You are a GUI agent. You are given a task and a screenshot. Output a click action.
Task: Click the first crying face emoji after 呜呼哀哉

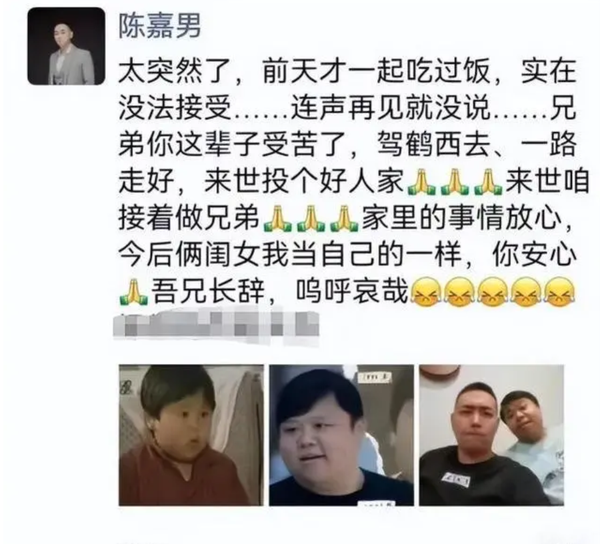[x=426, y=292]
